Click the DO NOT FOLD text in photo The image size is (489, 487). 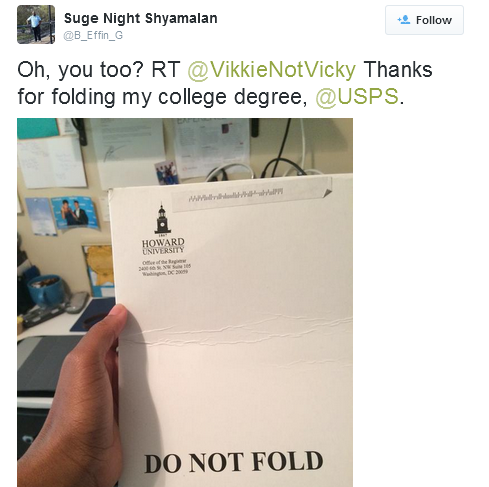pos(234,462)
